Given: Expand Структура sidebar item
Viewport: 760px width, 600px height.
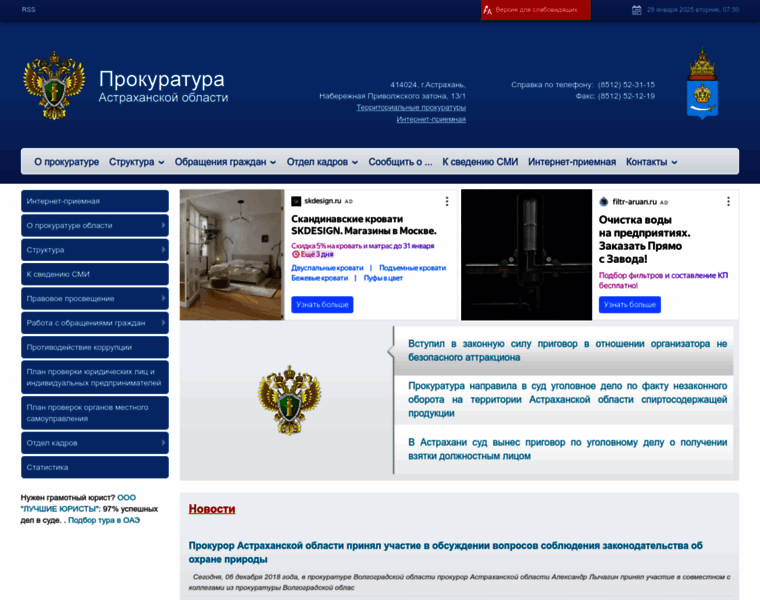Looking at the screenshot, I should [95, 250].
